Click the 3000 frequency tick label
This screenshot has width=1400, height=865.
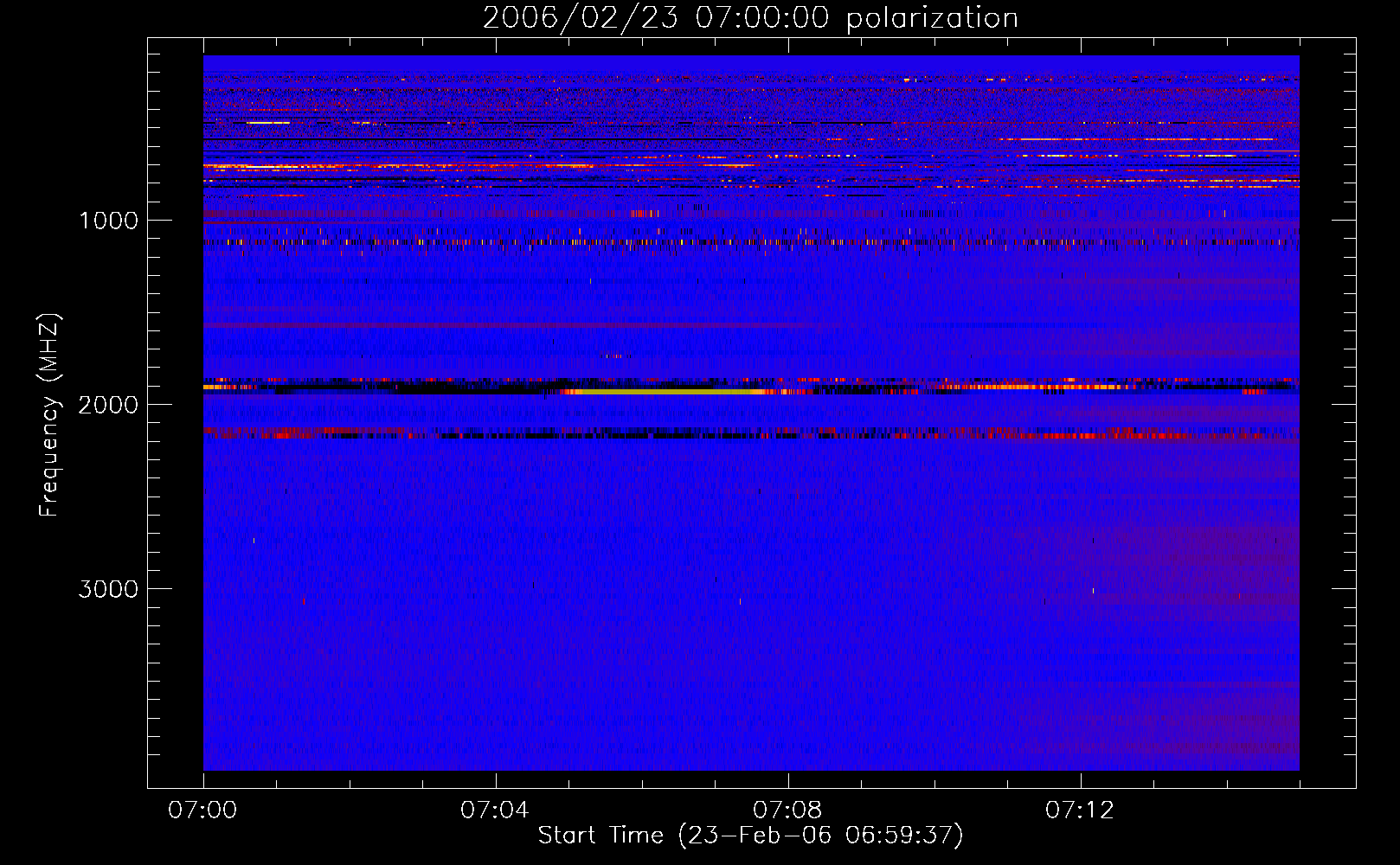coord(108,589)
